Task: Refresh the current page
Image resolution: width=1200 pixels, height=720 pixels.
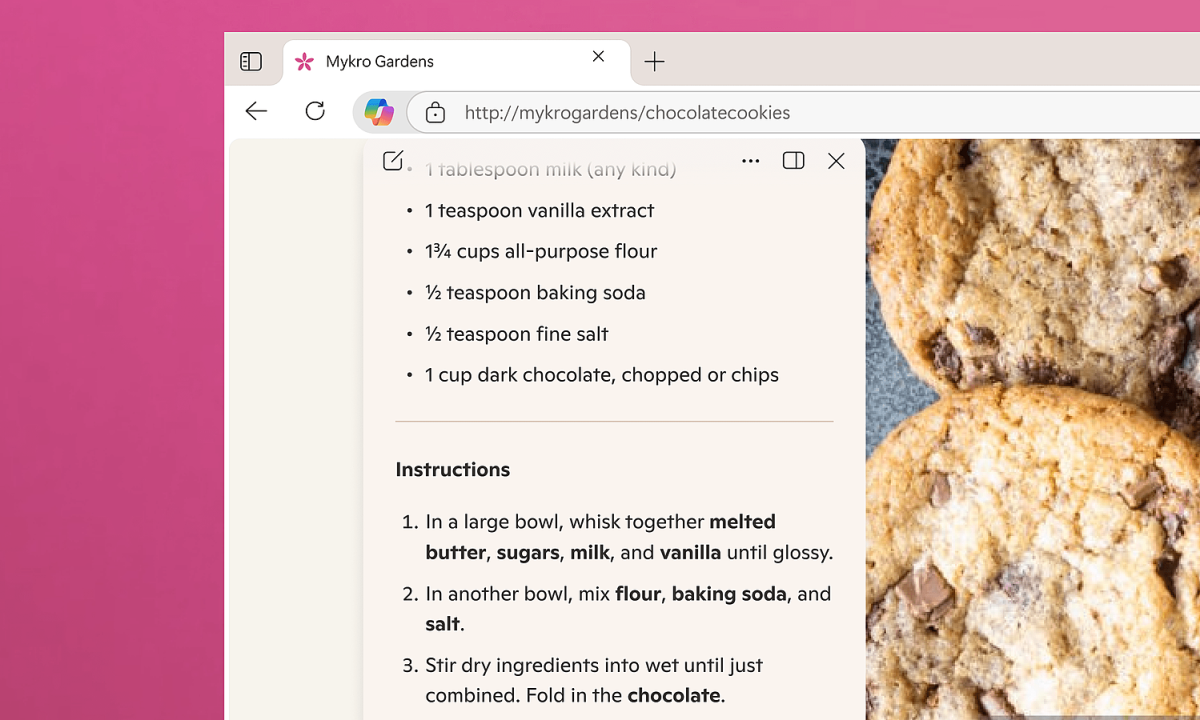Action: coord(315,112)
